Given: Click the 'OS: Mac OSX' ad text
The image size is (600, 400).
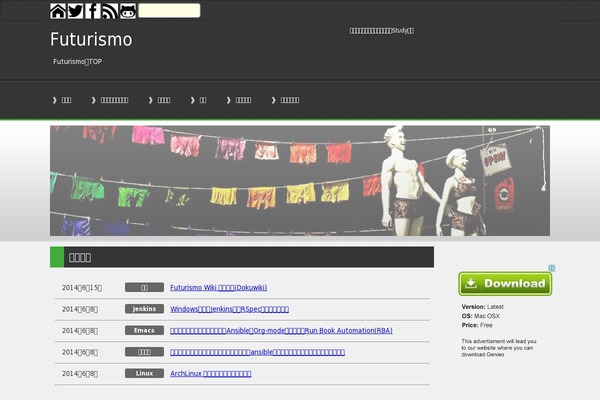Looking at the screenshot, I should (x=481, y=316).
